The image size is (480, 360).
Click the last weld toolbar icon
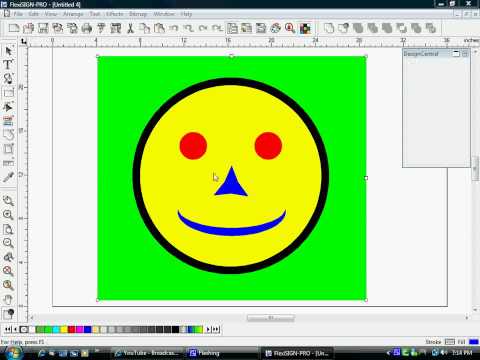point(431,28)
